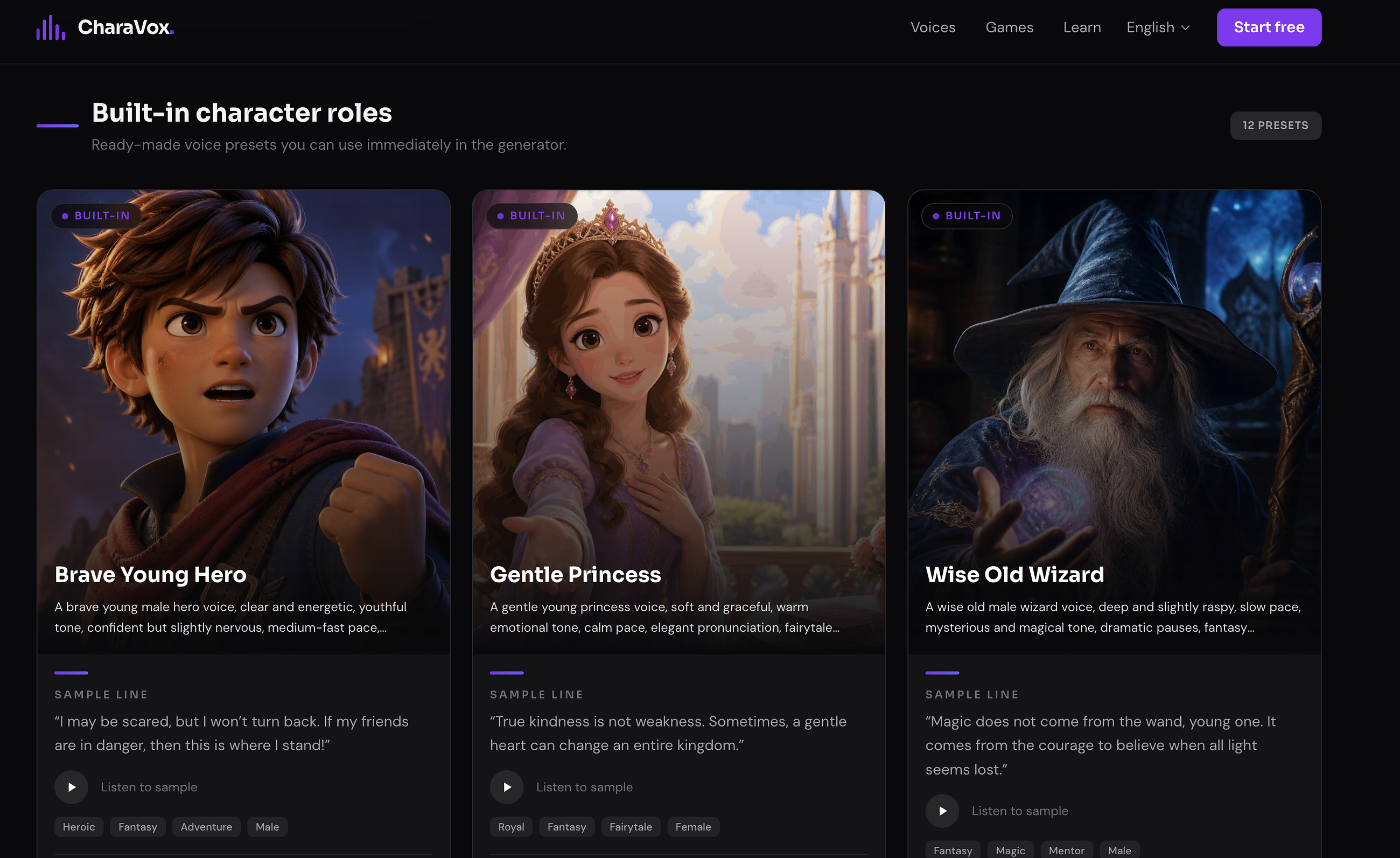Expand the English language dropdown
The image size is (1400, 858).
coord(1158,27)
